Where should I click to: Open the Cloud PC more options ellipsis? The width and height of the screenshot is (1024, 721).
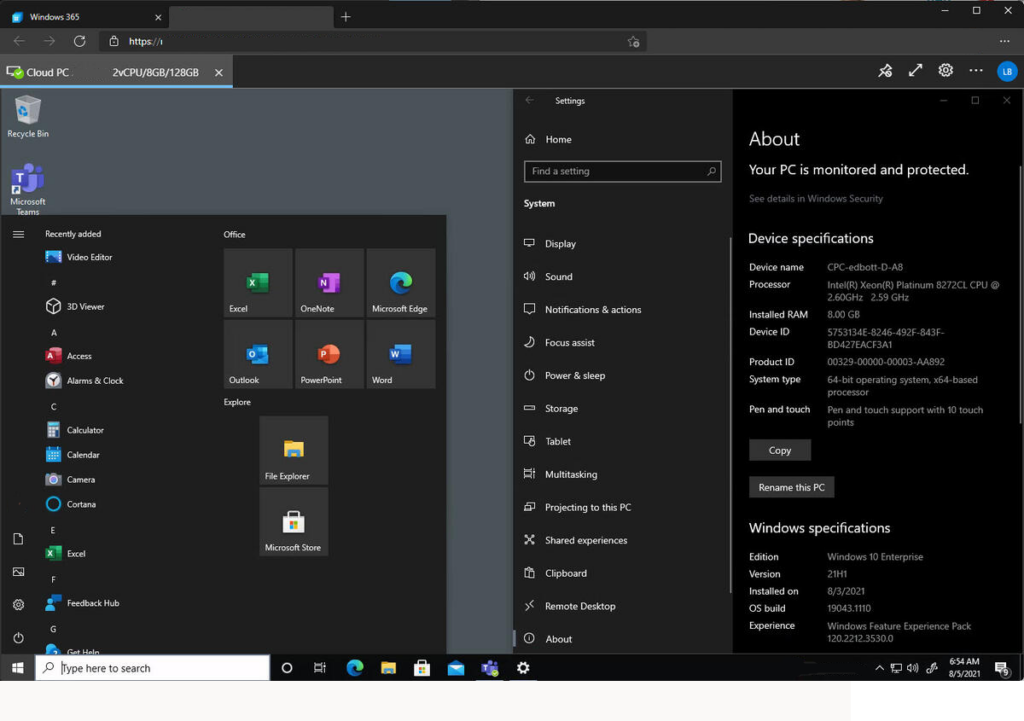click(x=976, y=71)
